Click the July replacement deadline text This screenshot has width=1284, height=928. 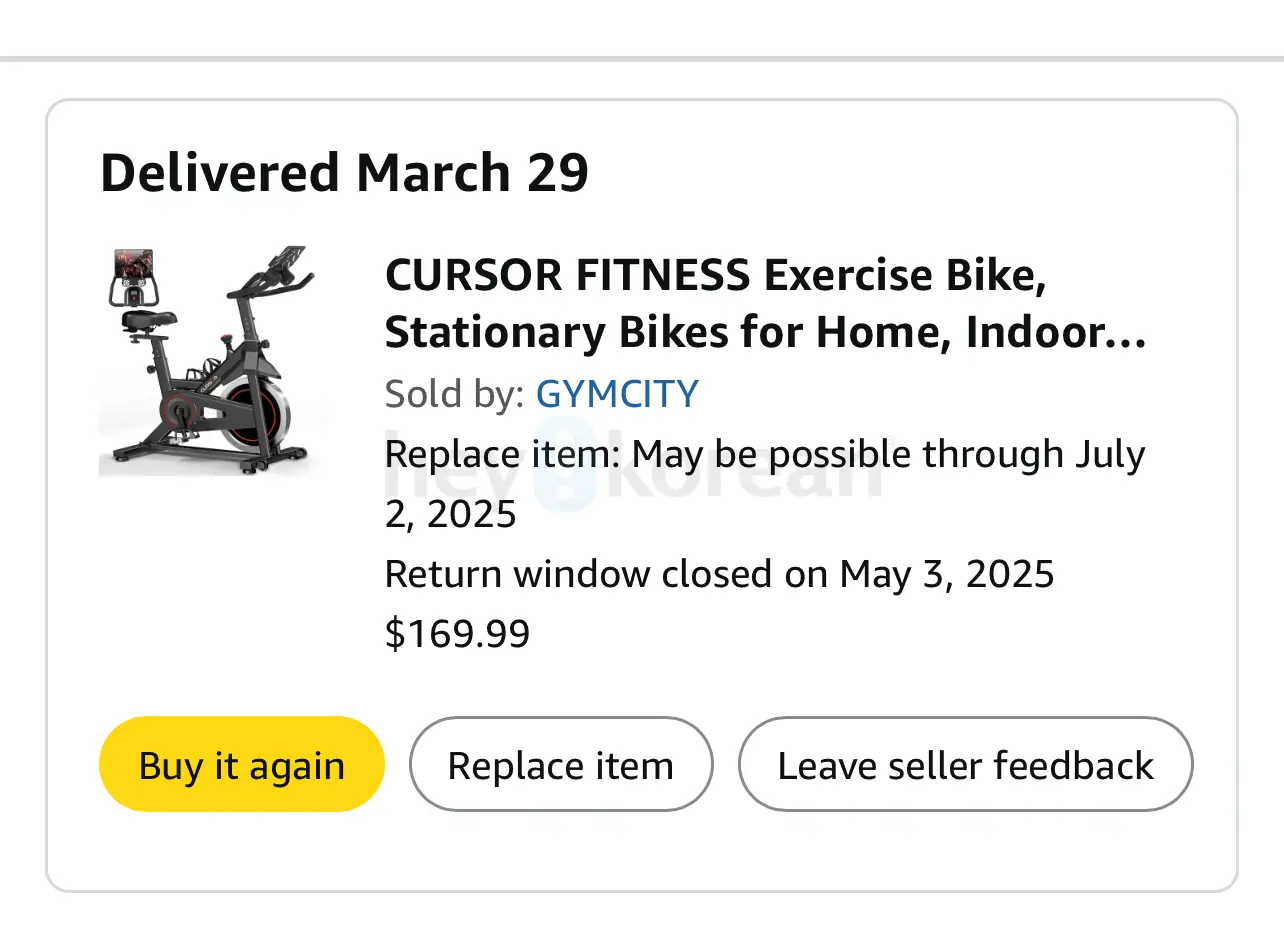point(1108,455)
